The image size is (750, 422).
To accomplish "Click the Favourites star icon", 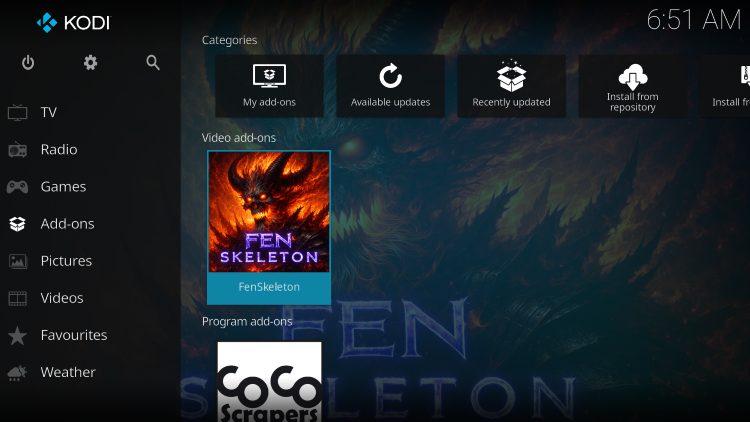I will click(17, 335).
